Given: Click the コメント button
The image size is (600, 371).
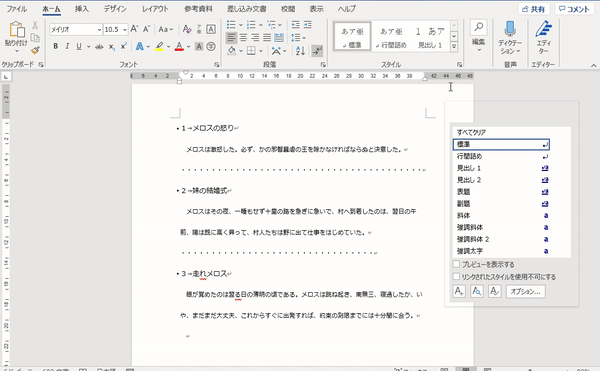Looking at the screenshot, I should [x=574, y=9].
